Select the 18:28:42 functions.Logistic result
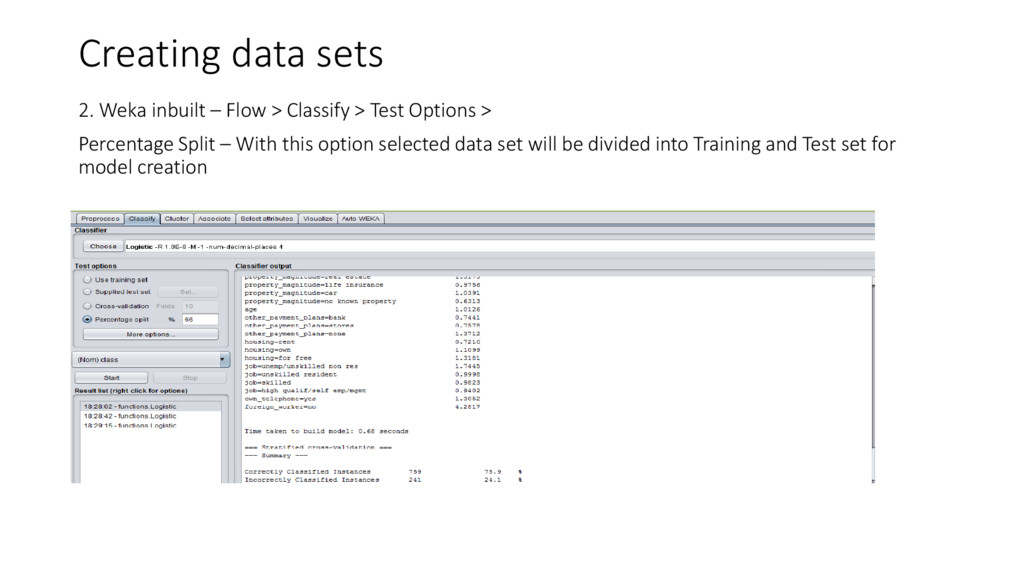Viewport: 1024px width, 576px height. (x=150, y=415)
